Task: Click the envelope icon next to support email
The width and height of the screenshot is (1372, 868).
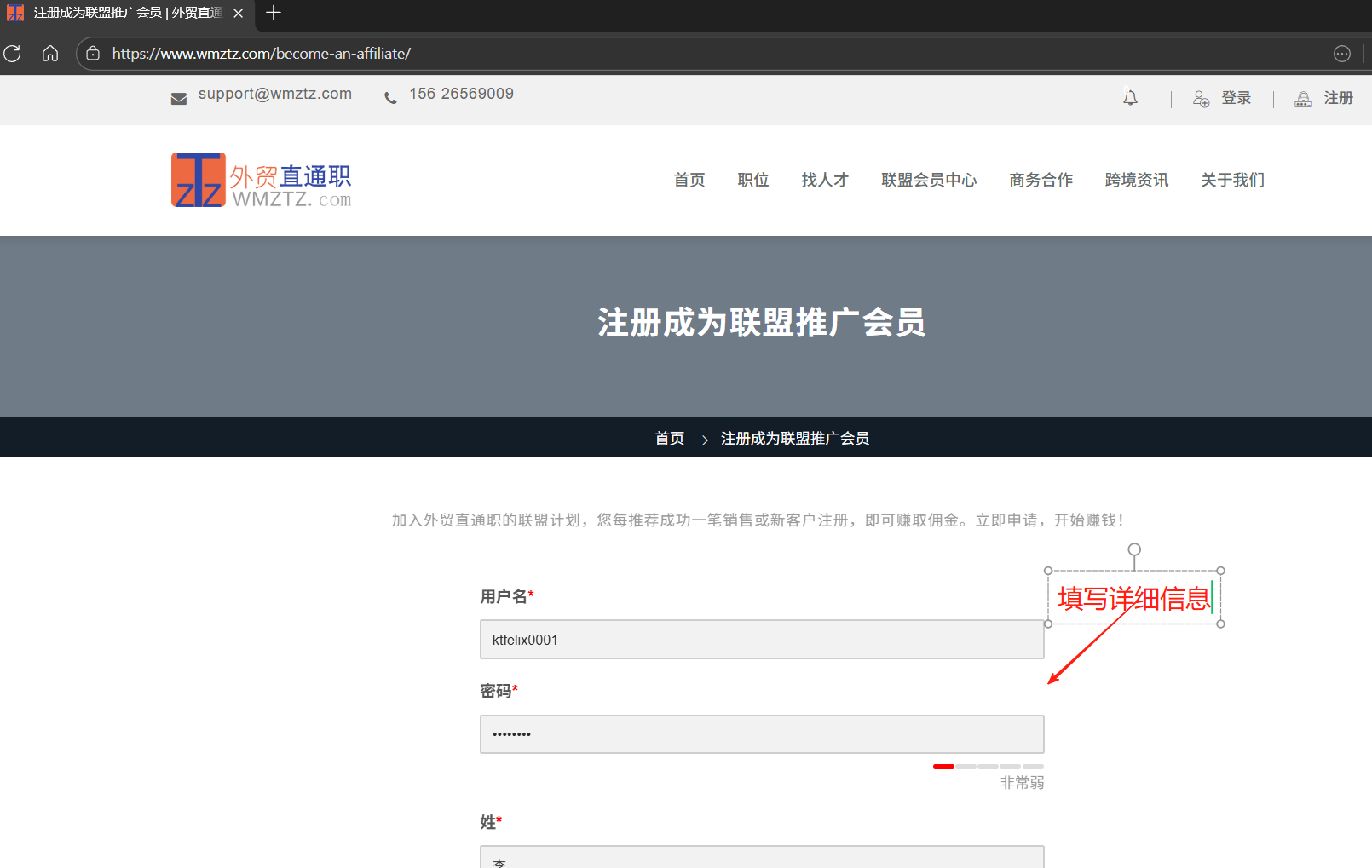Action: [178, 98]
